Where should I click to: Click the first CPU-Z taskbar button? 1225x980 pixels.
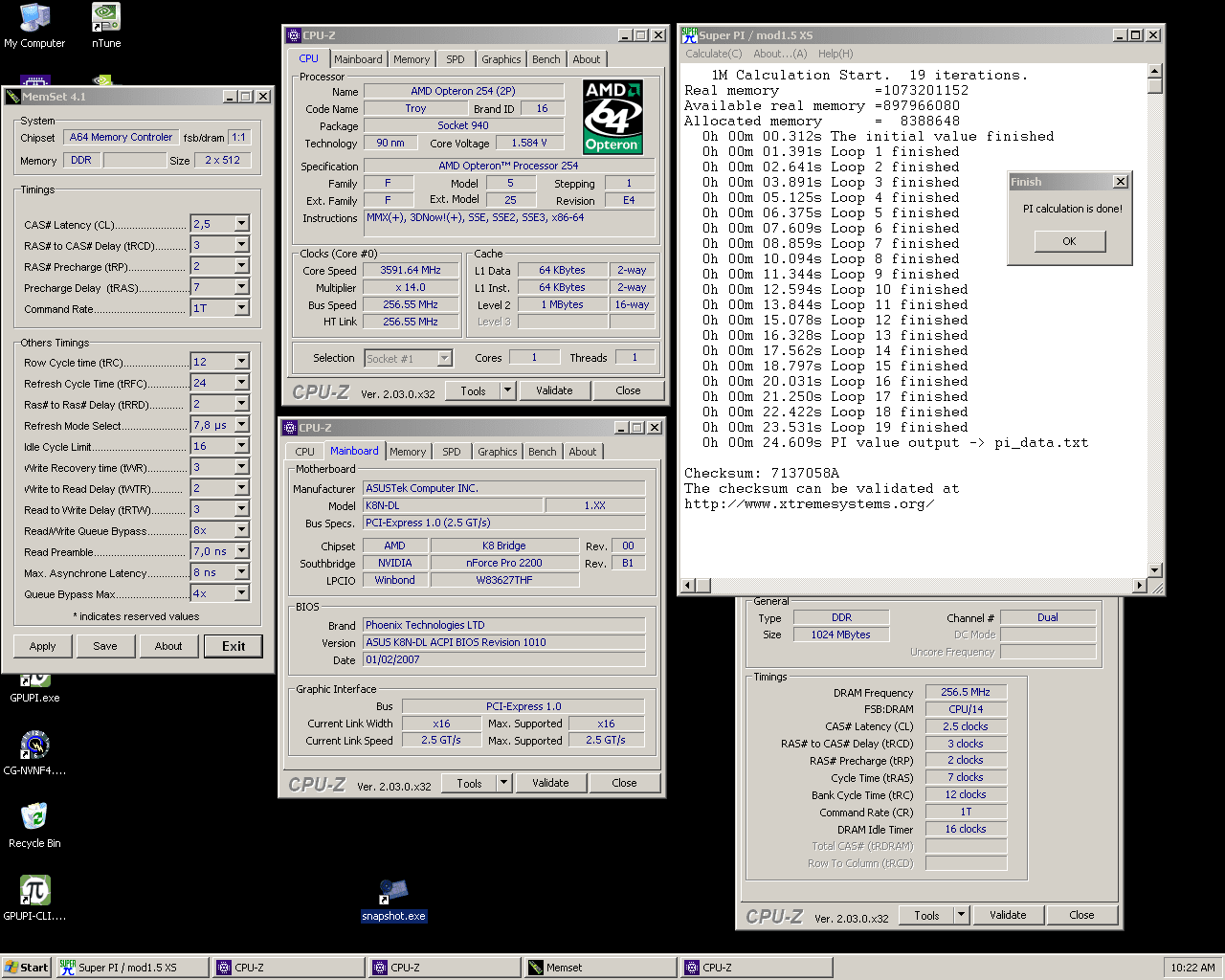click(x=287, y=968)
